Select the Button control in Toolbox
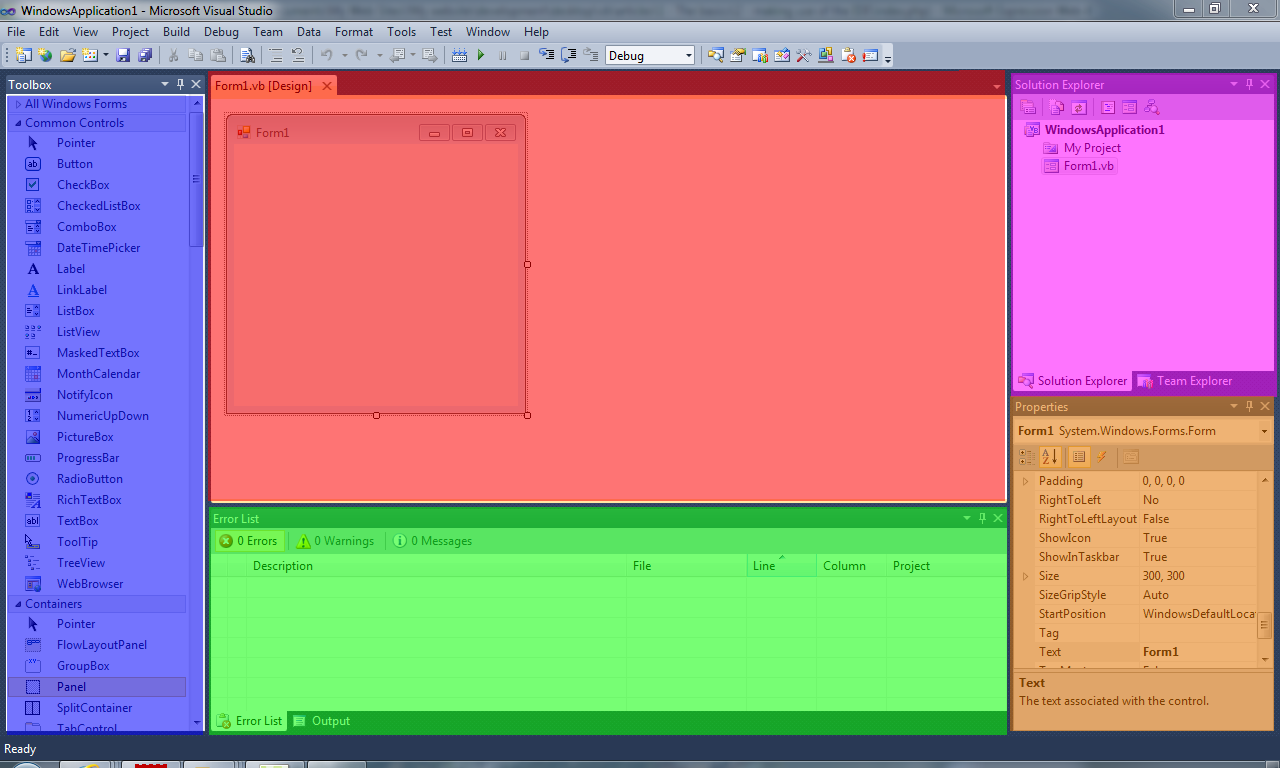Image resolution: width=1280 pixels, height=768 pixels. pos(97,164)
